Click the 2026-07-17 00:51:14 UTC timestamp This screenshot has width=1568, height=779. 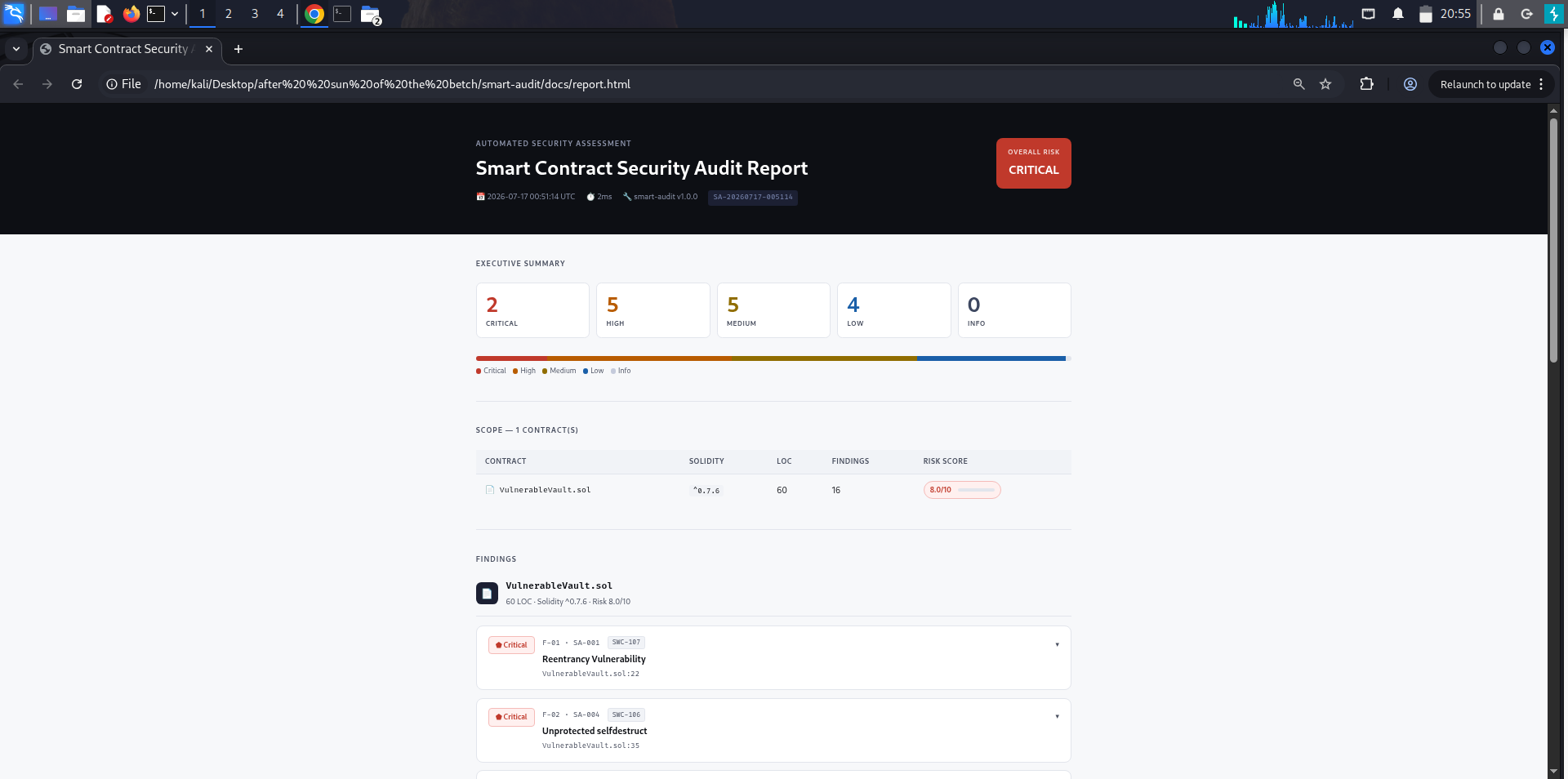[526, 197]
